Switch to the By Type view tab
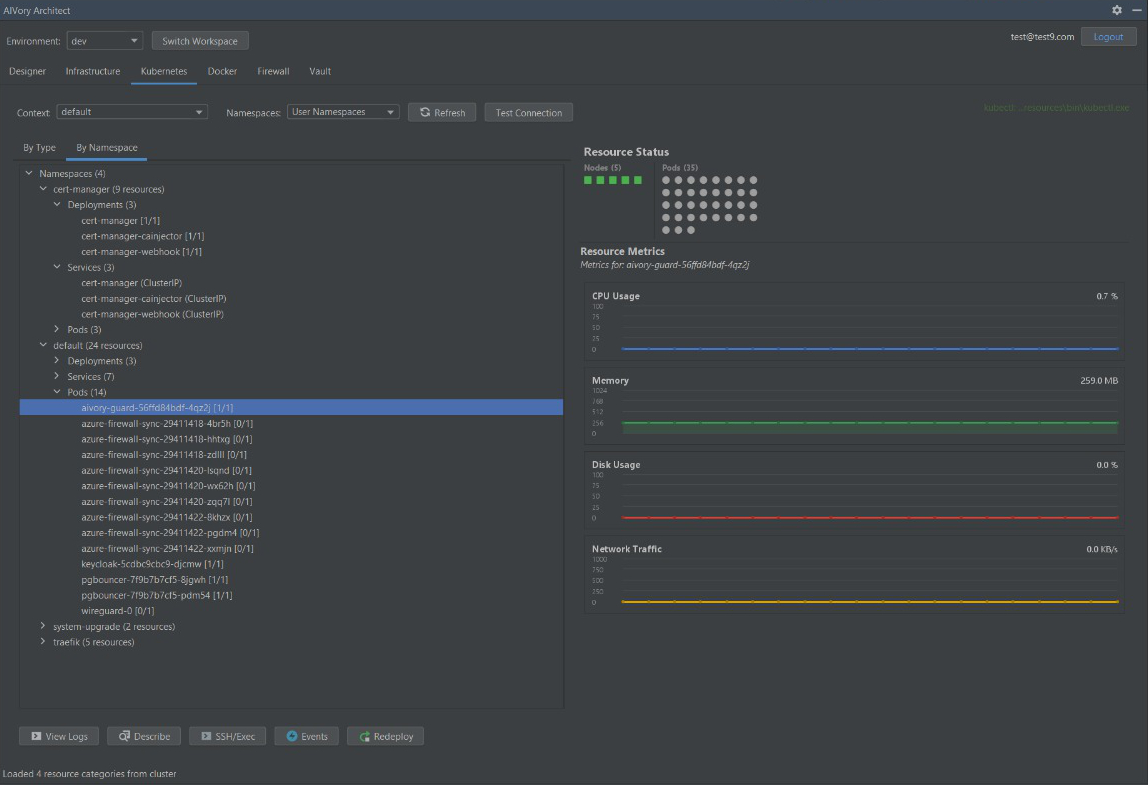 [40, 147]
